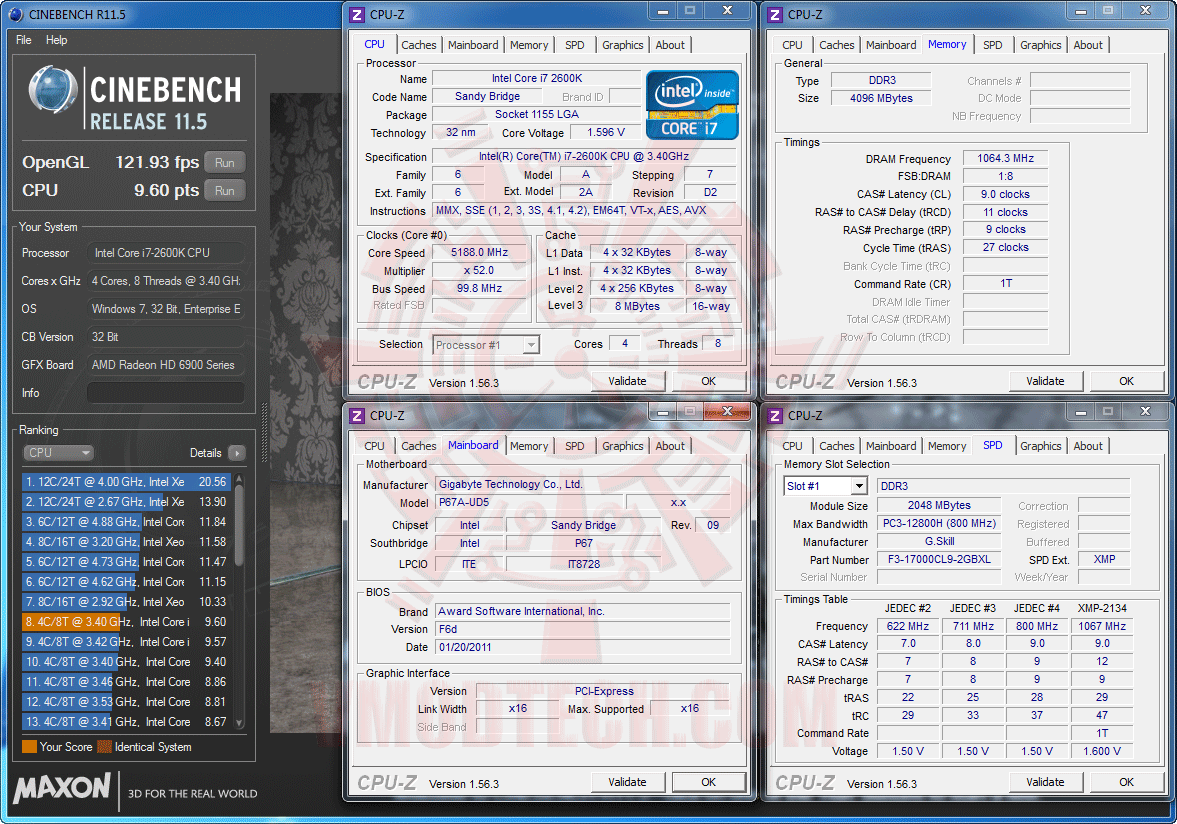The height and width of the screenshot is (824, 1177).
Task: Click the DRAM Frequency value 1064.3 MHz
Action: [x=1005, y=158]
